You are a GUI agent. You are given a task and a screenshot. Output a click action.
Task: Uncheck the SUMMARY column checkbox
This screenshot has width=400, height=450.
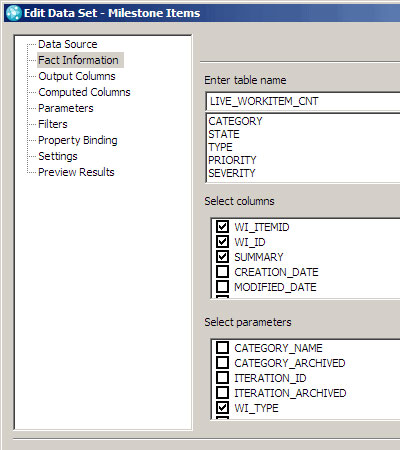click(x=222, y=256)
